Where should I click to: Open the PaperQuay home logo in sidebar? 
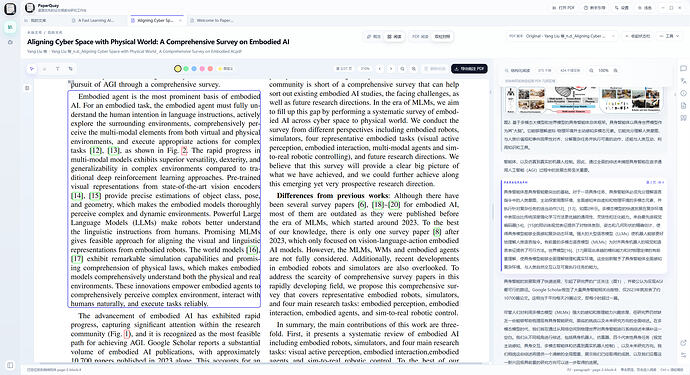click(10, 8)
